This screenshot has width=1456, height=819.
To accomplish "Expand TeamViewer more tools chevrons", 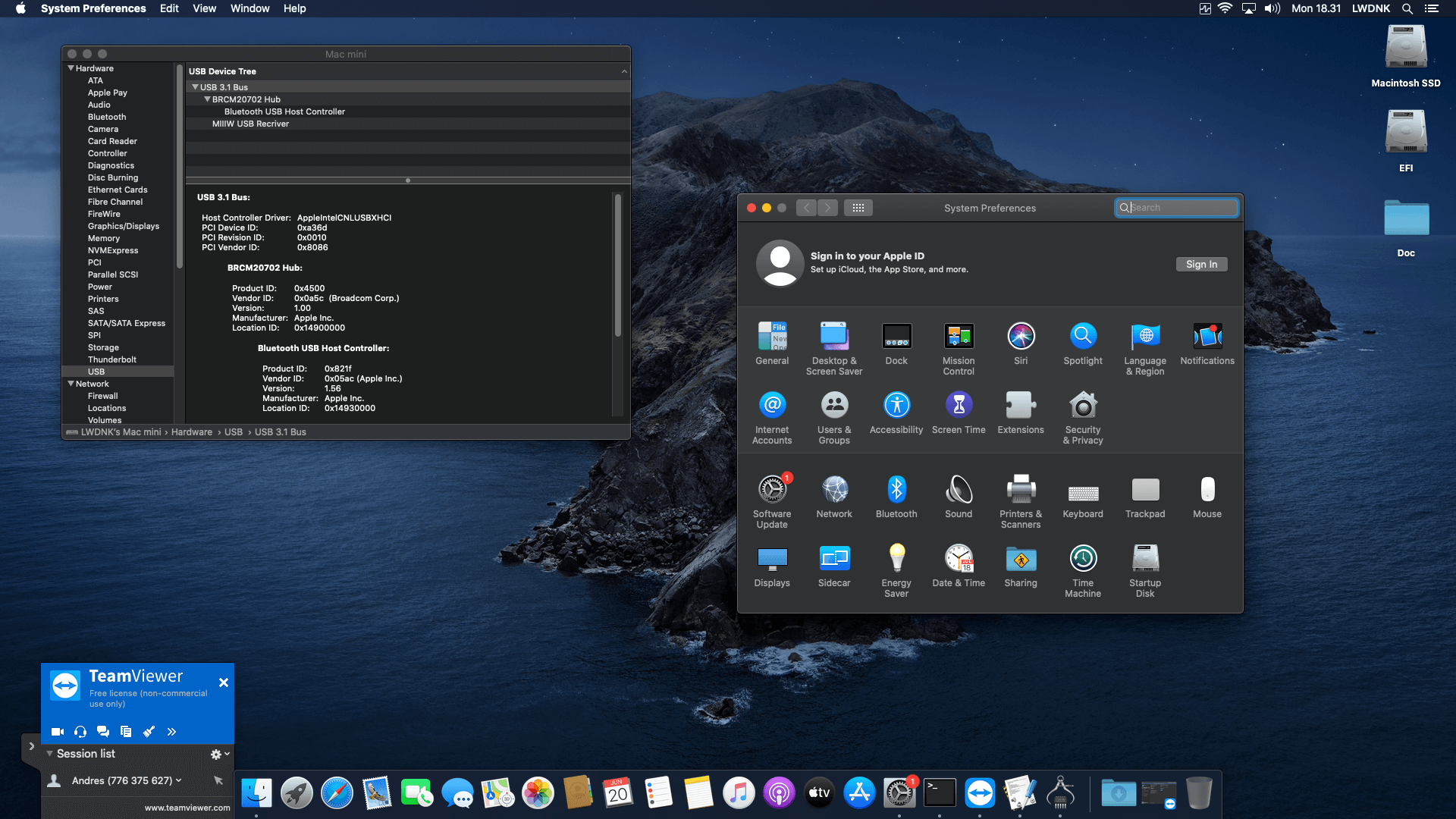I will coord(171,732).
